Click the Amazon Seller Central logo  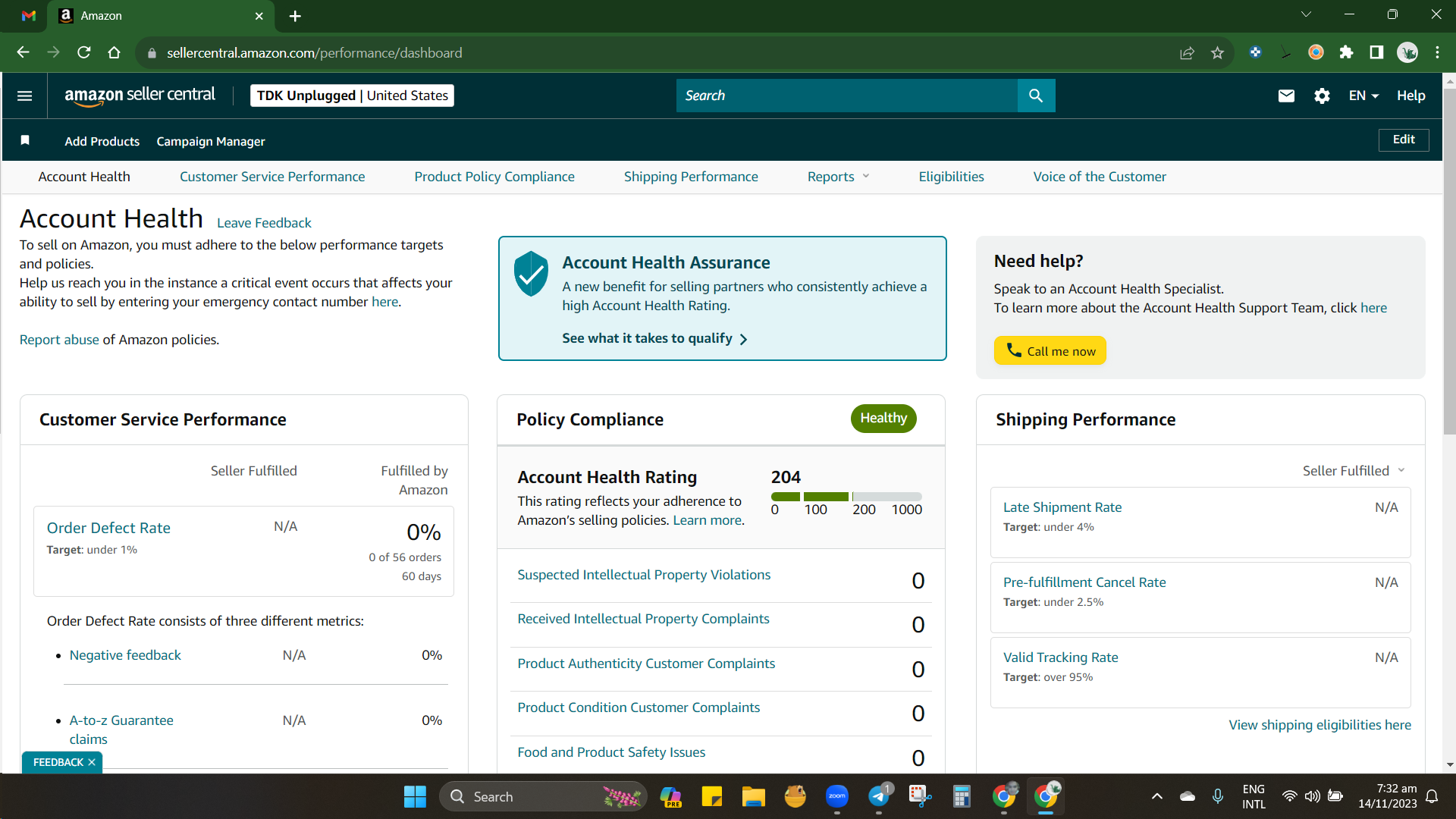tap(140, 96)
